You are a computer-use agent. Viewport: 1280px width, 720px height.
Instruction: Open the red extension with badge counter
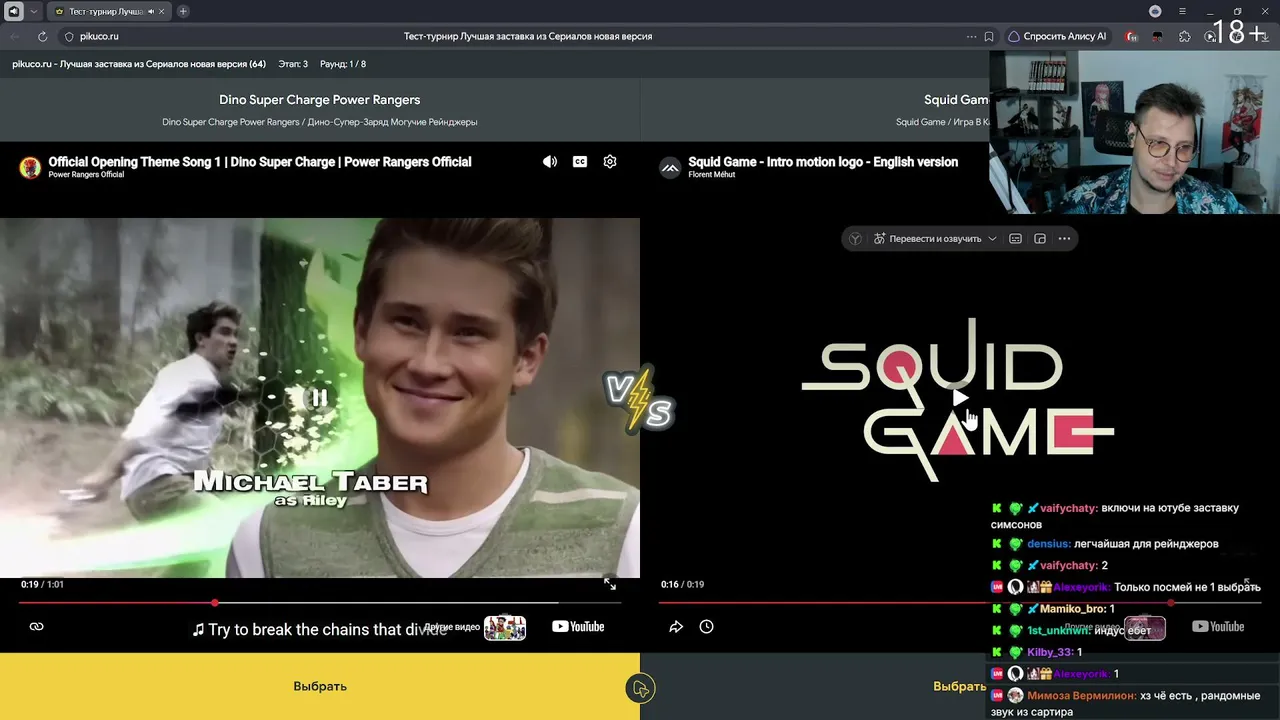point(1131,36)
